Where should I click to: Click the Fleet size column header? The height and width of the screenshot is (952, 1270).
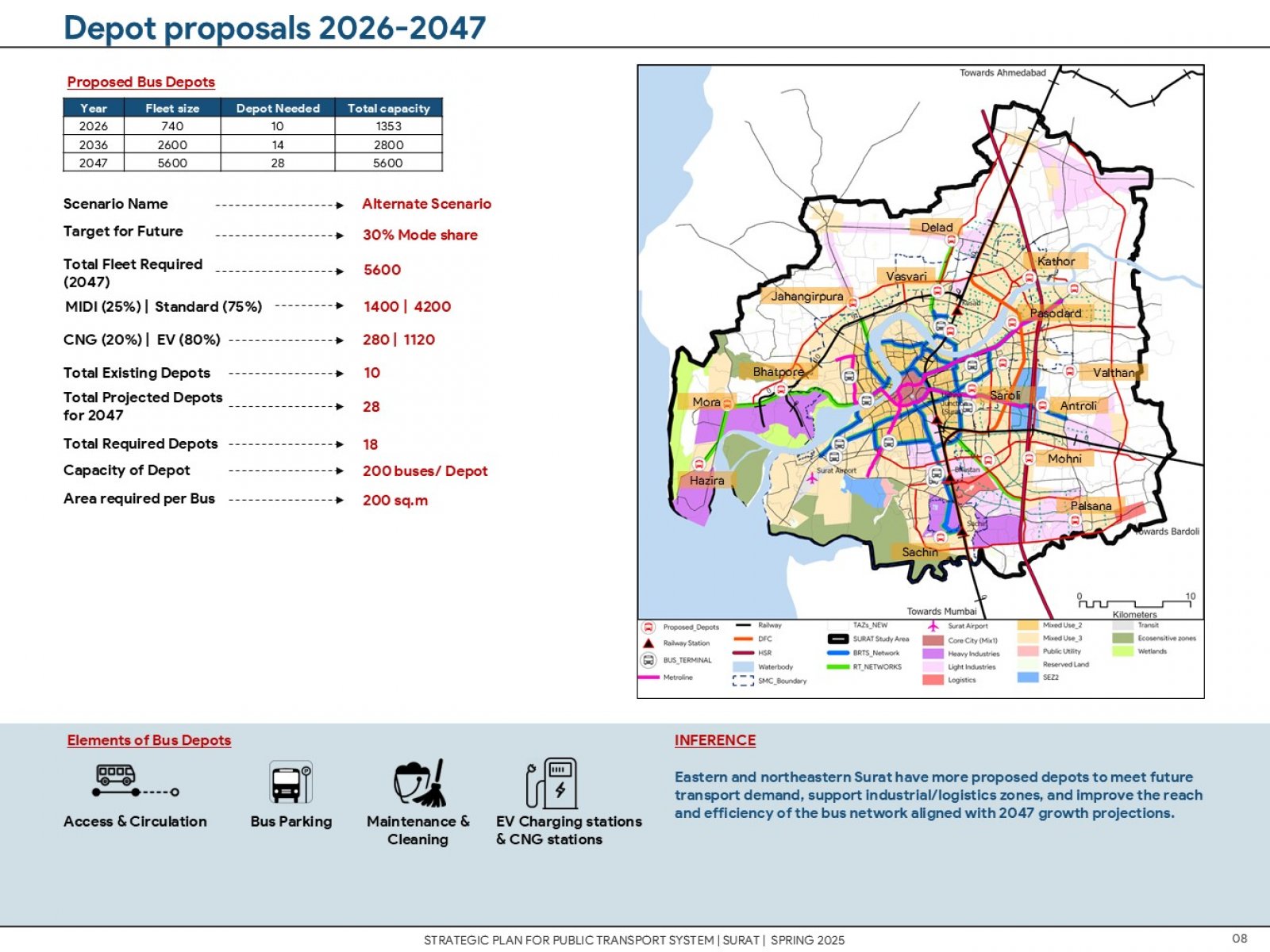click(x=172, y=108)
